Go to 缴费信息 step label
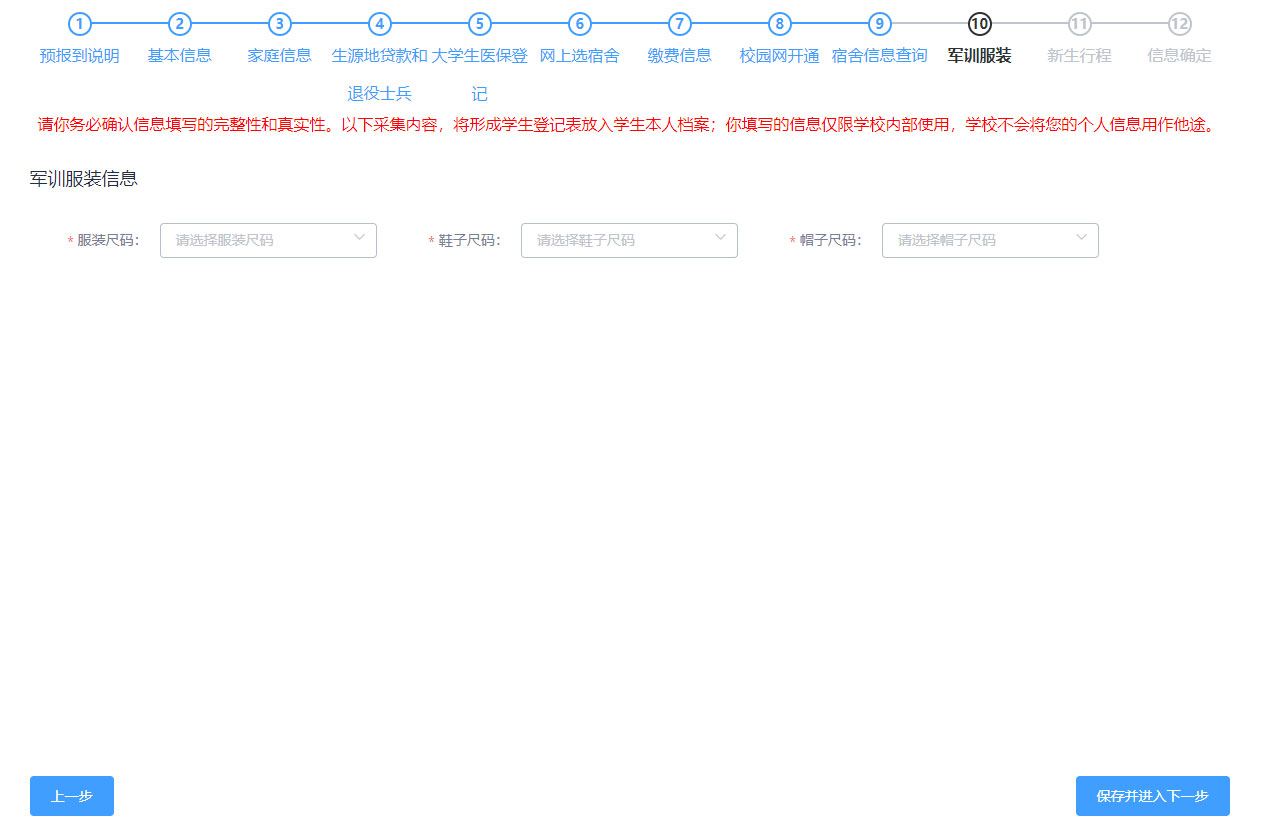The width and height of the screenshot is (1265, 832). click(x=680, y=56)
